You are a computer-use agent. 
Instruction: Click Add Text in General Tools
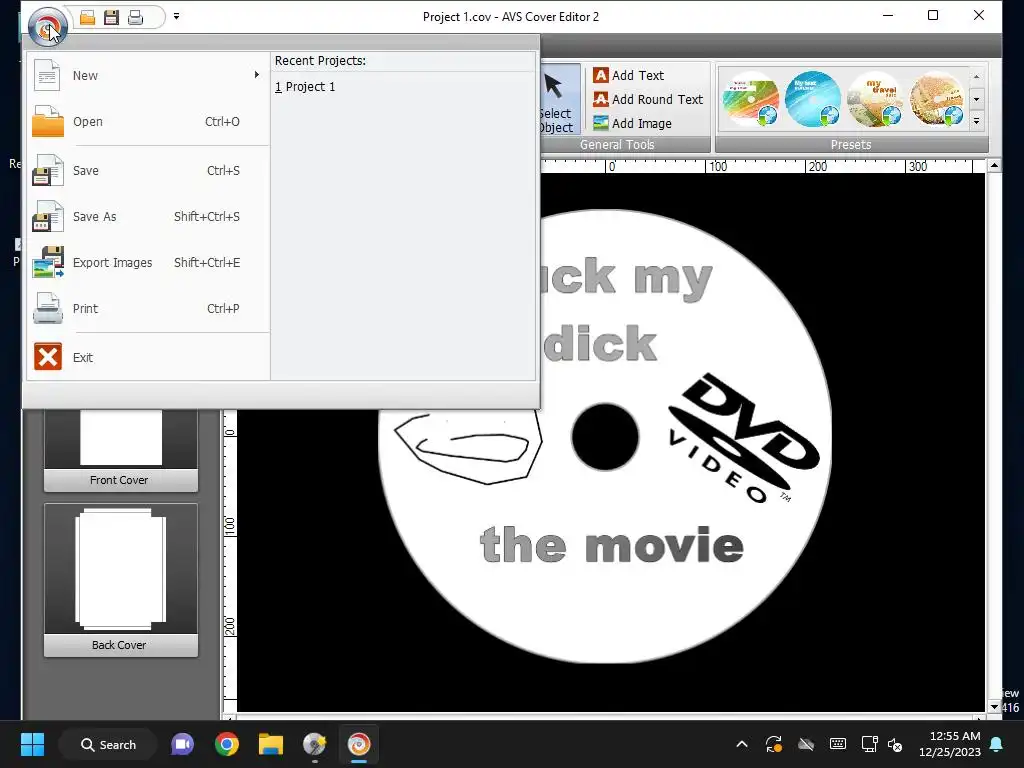[628, 76]
